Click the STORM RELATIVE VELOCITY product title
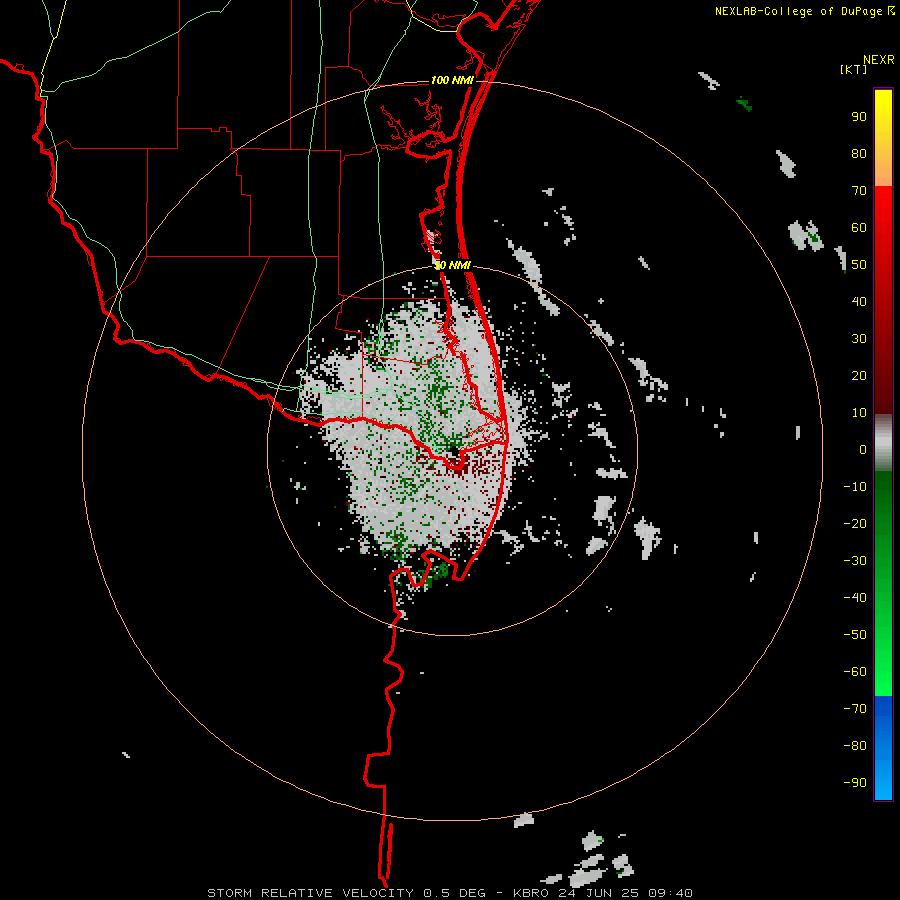Screen dimensions: 900x900 tap(311, 893)
